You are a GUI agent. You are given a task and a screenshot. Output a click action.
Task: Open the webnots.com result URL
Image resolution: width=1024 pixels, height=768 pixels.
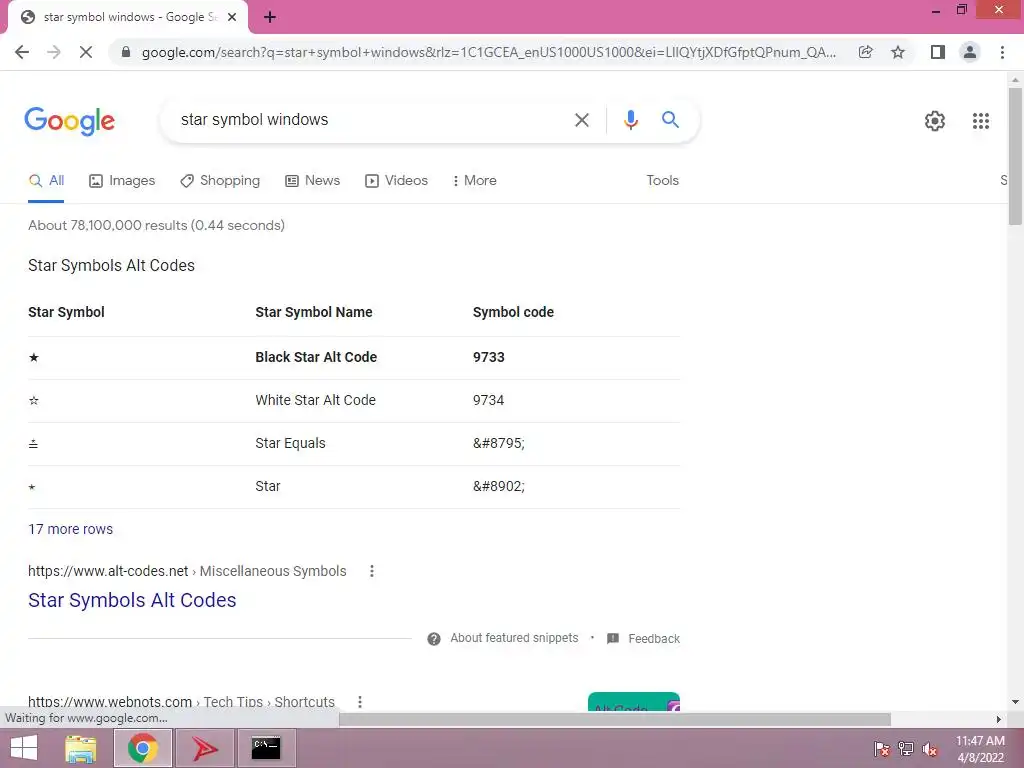tap(181, 702)
